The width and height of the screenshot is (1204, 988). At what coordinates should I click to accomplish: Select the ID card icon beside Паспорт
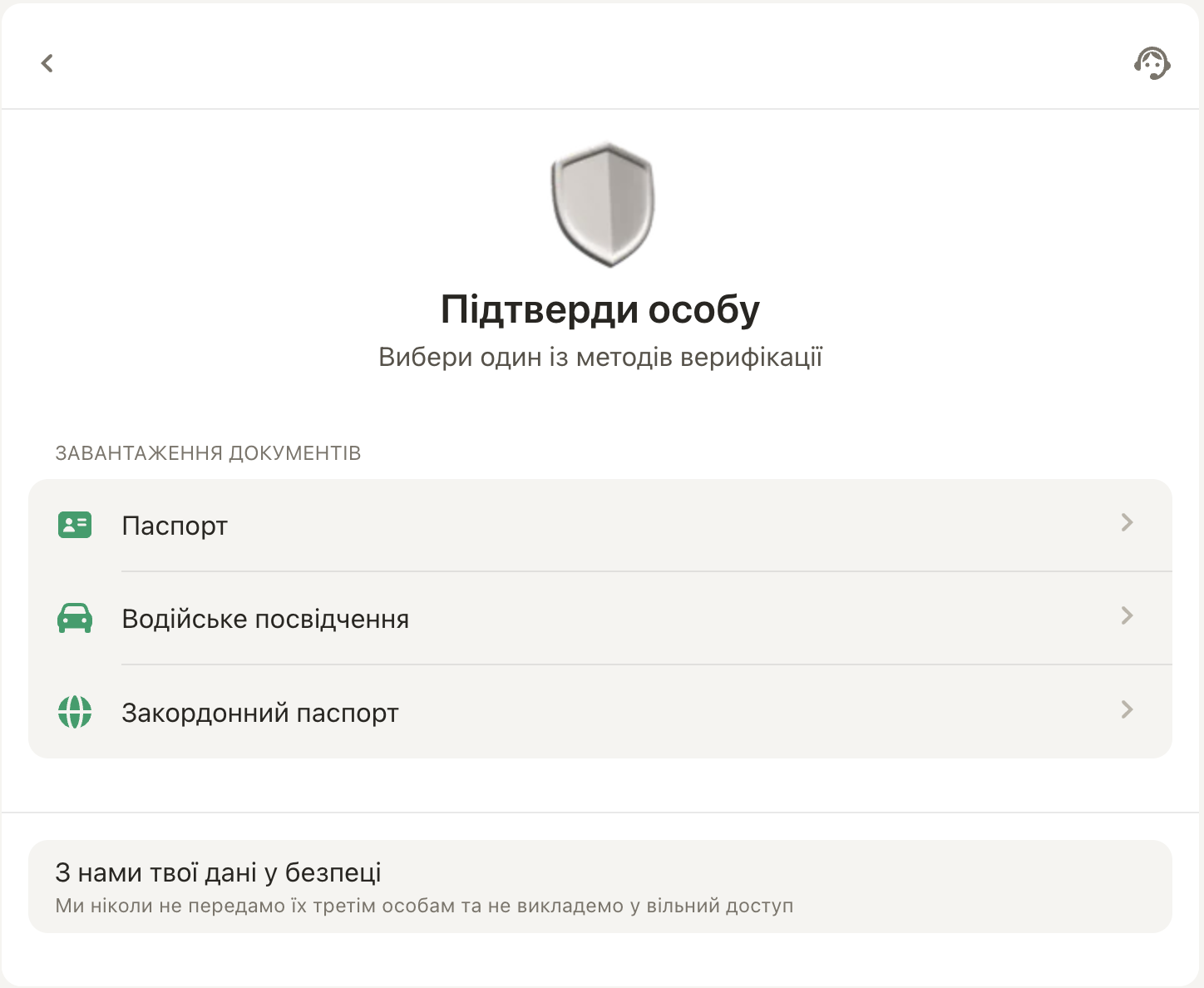[x=75, y=524]
